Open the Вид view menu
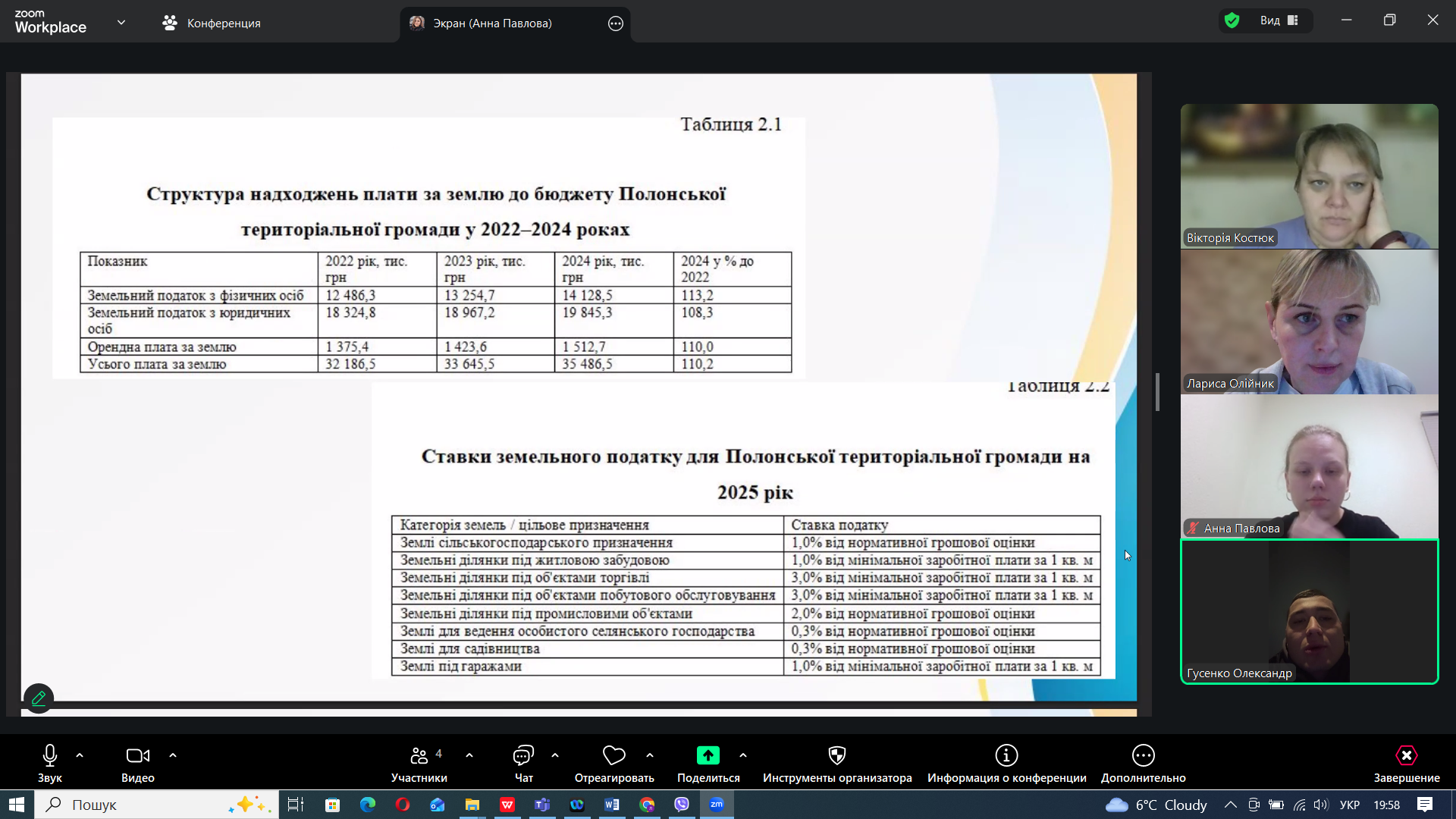Screen dimensions: 1456x819 tap(1279, 20)
